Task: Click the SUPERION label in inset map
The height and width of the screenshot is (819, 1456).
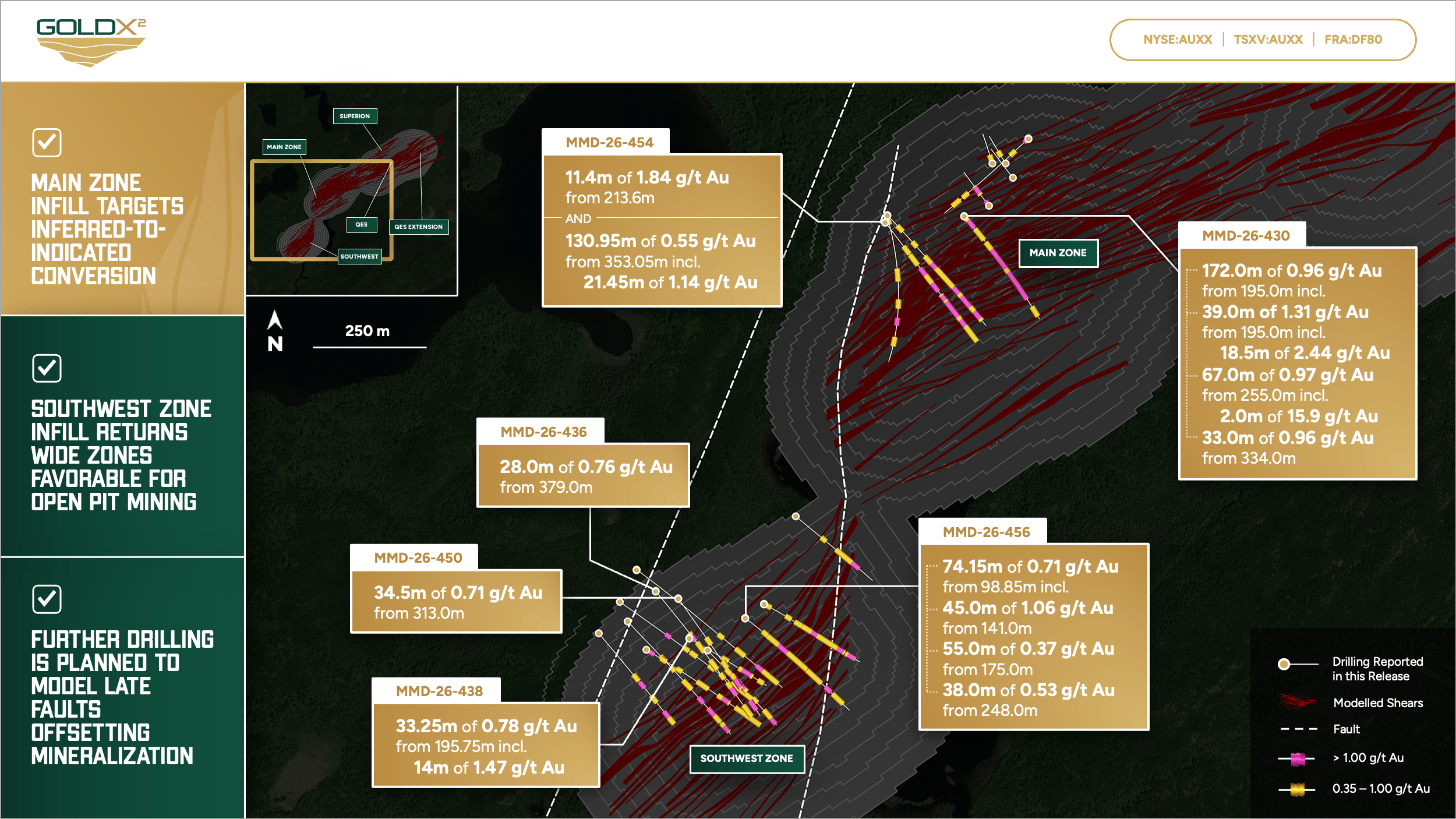Action: tap(355, 116)
